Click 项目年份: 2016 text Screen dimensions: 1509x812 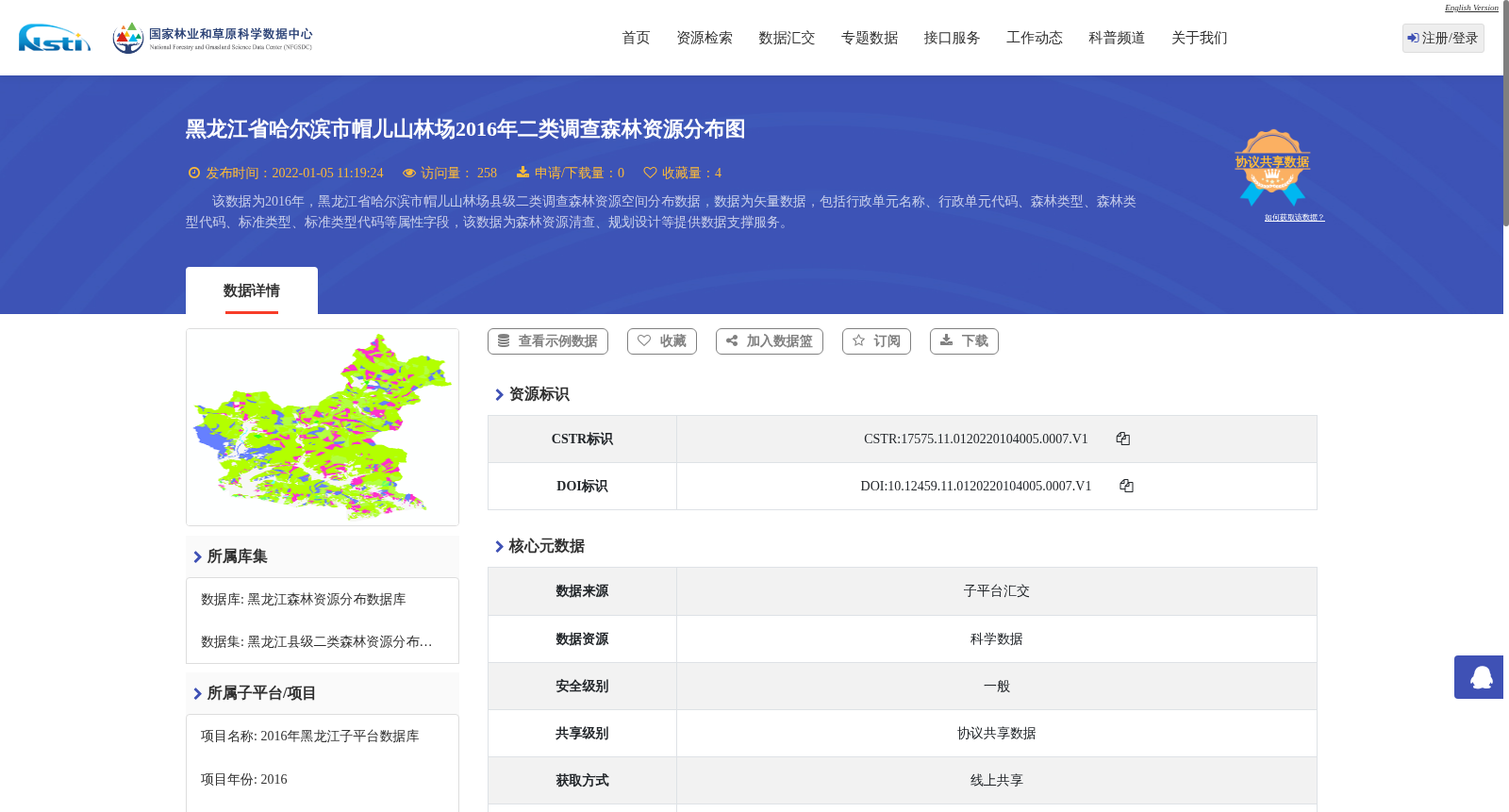pyautogui.click(x=244, y=780)
